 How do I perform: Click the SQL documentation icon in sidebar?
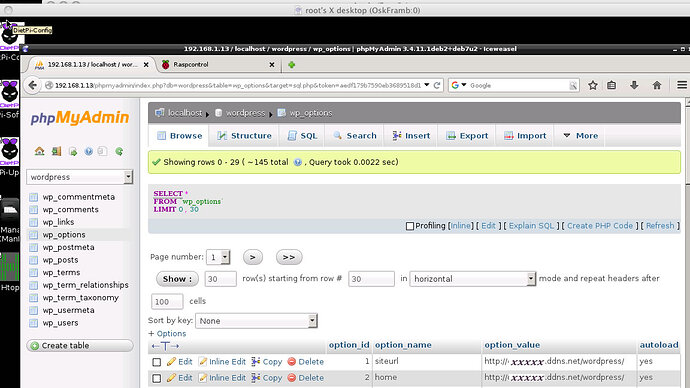click(102, 151)
